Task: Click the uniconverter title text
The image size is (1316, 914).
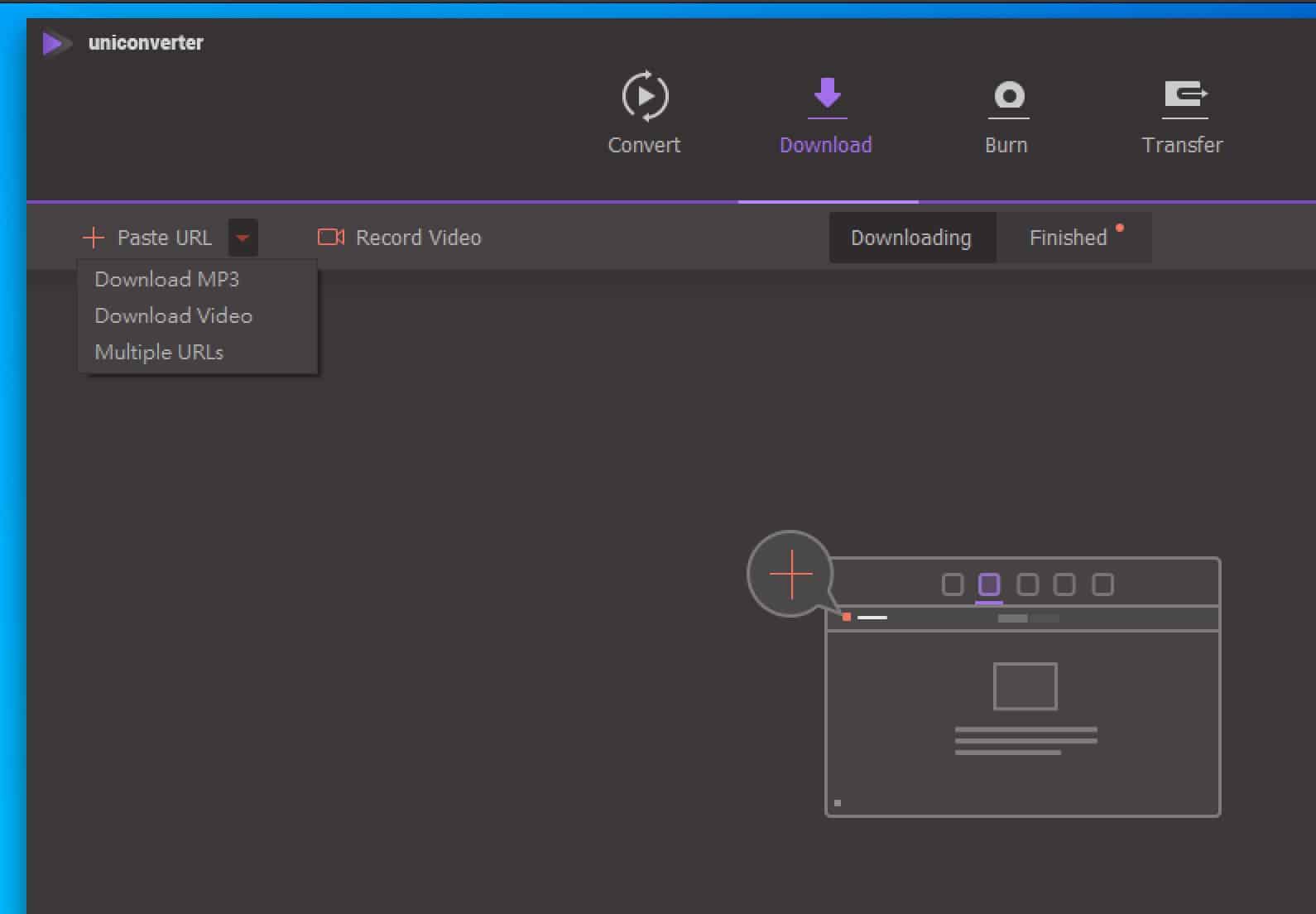Action: click(x=146, y=43)
